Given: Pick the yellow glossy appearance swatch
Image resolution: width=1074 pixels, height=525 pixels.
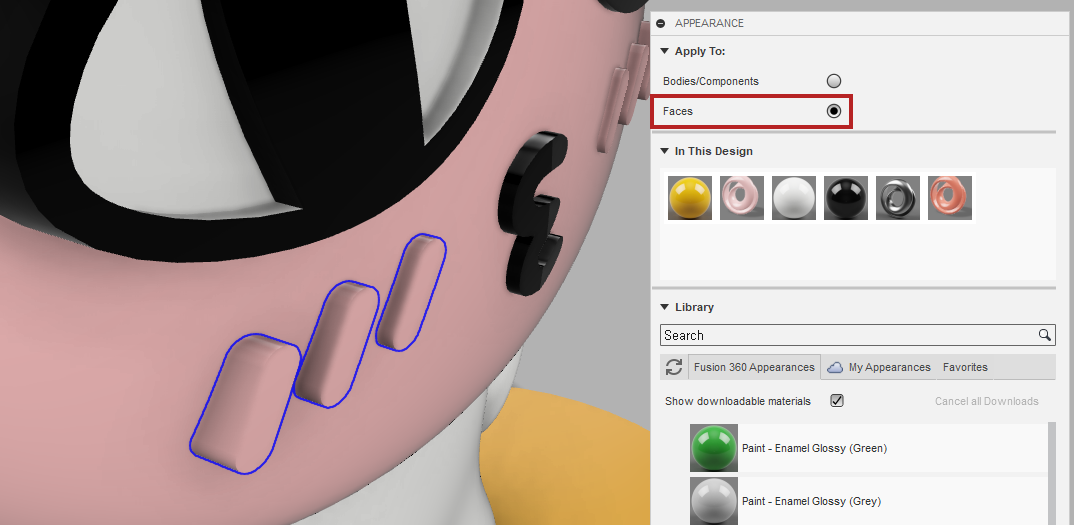Looking at the screenshot, I should click(690, 198).
